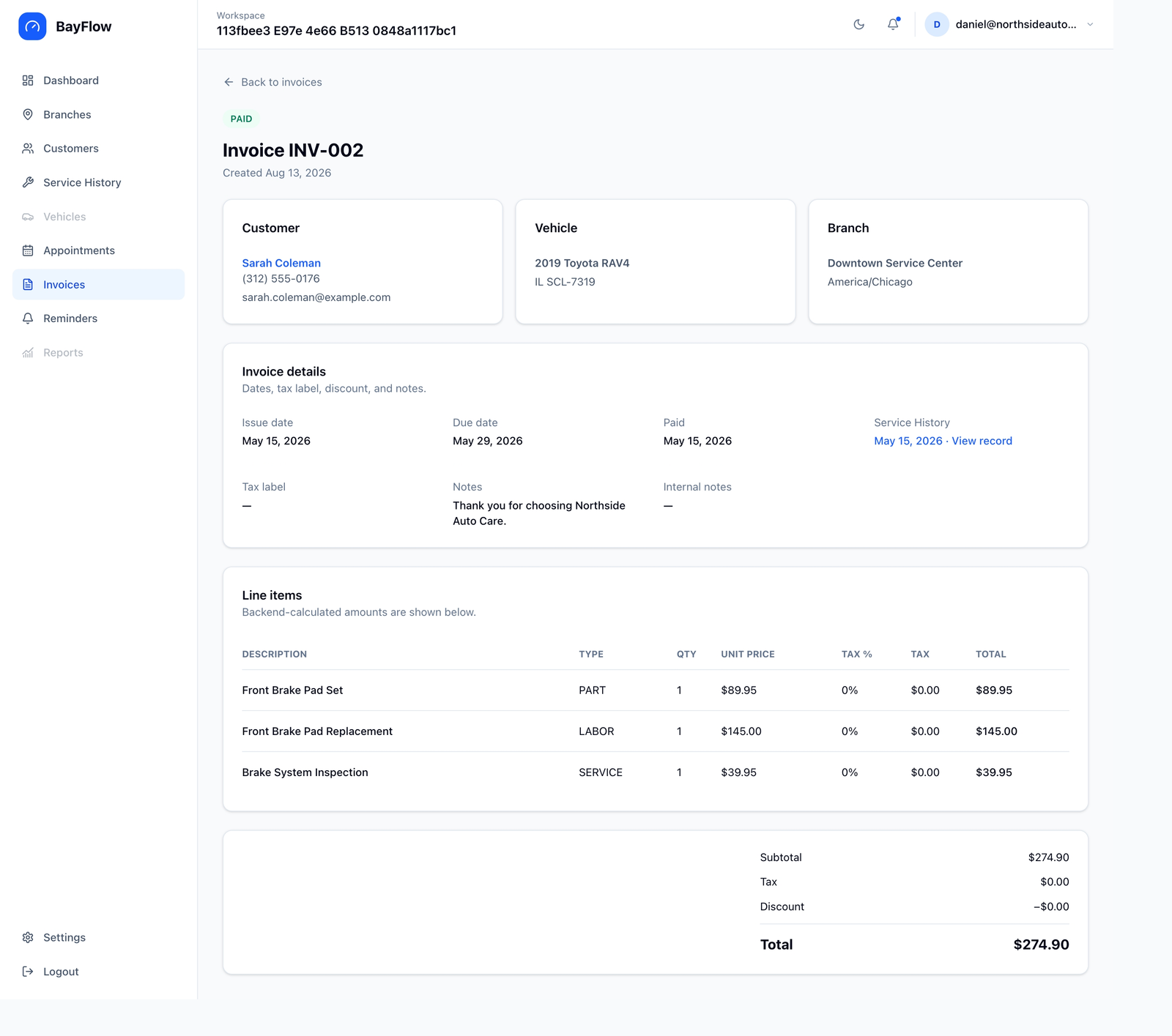Open Reminders in the sidebar
The image size is (1172, 1036).
tap(98, 318)
